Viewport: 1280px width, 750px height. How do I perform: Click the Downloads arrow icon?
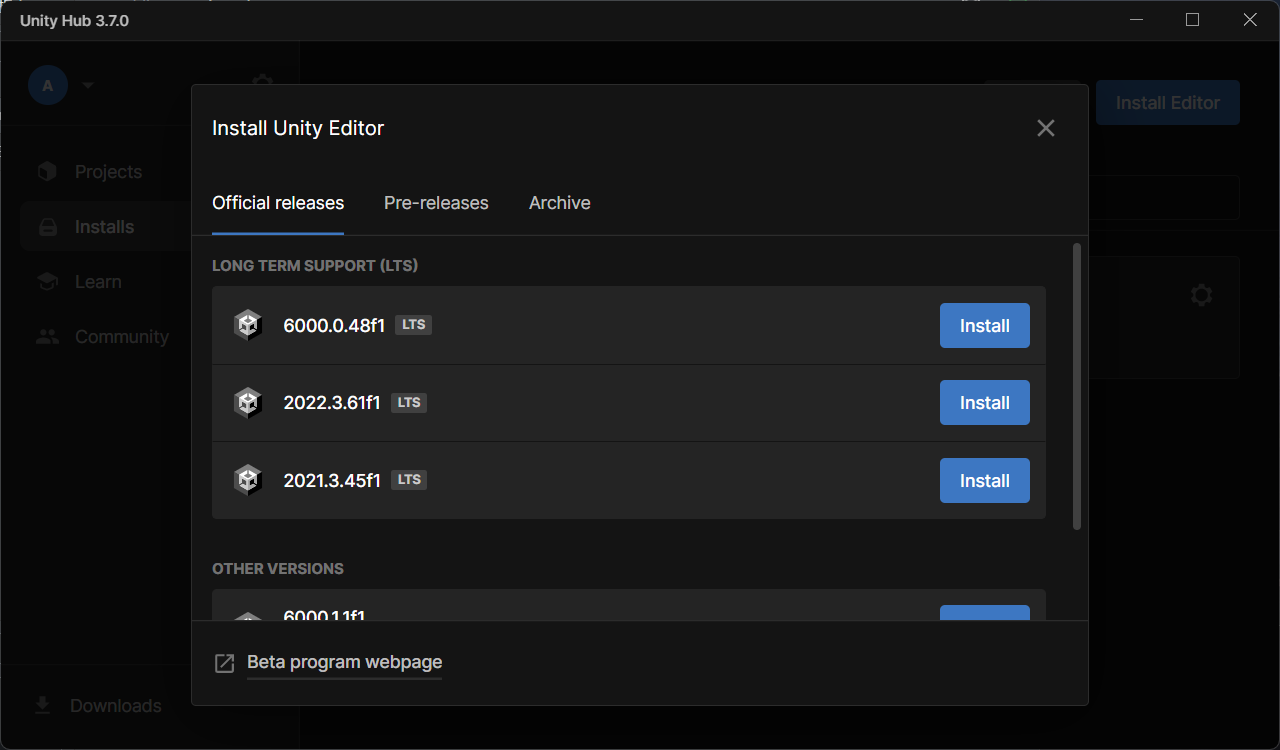[x=42, y=706]
